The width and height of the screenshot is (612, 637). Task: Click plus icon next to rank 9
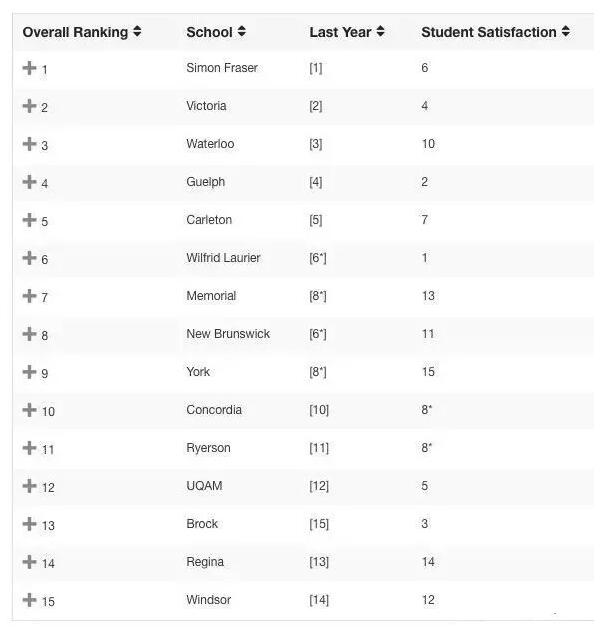click(30, 371)
